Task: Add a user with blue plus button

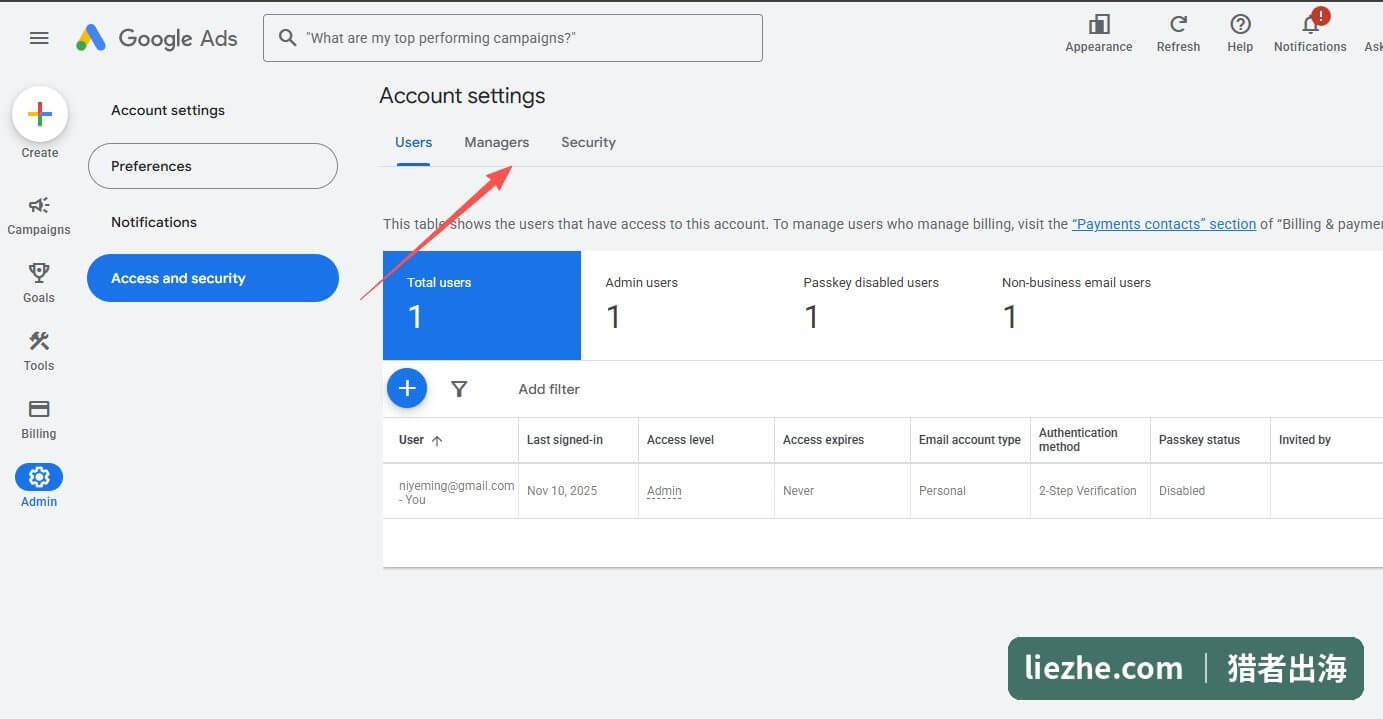Action: pyautogui.click(x=407, y=388)
